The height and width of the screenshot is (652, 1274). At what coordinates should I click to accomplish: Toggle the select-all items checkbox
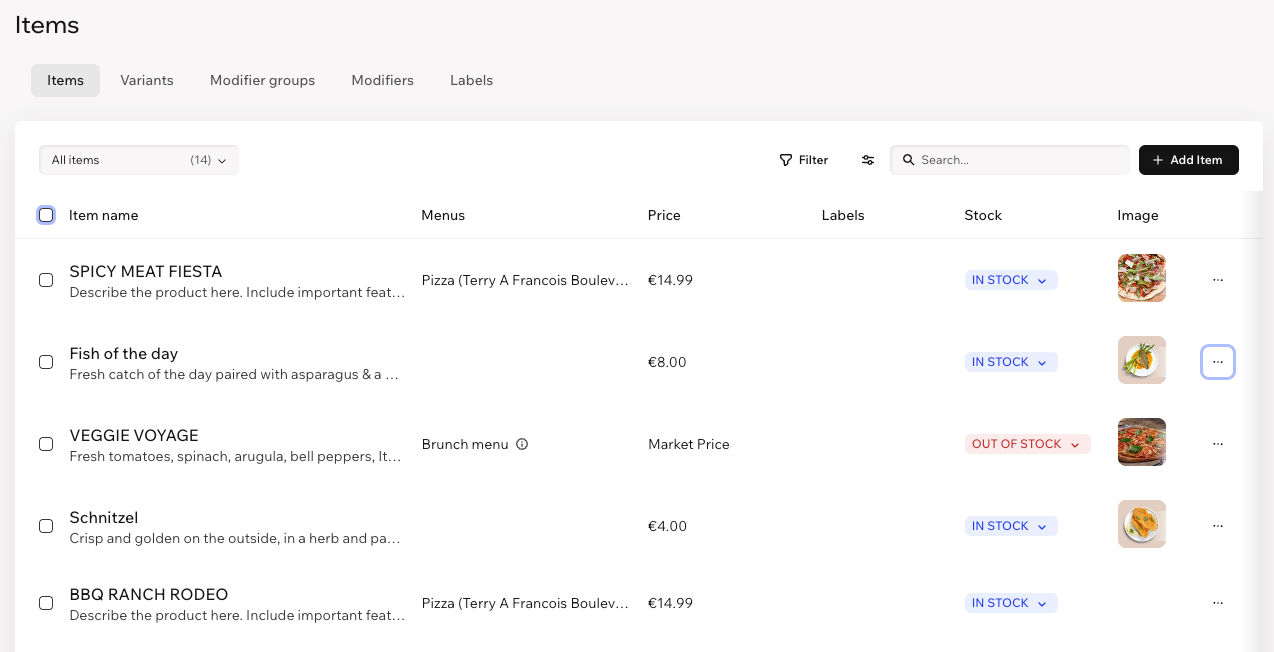point(46,215)
